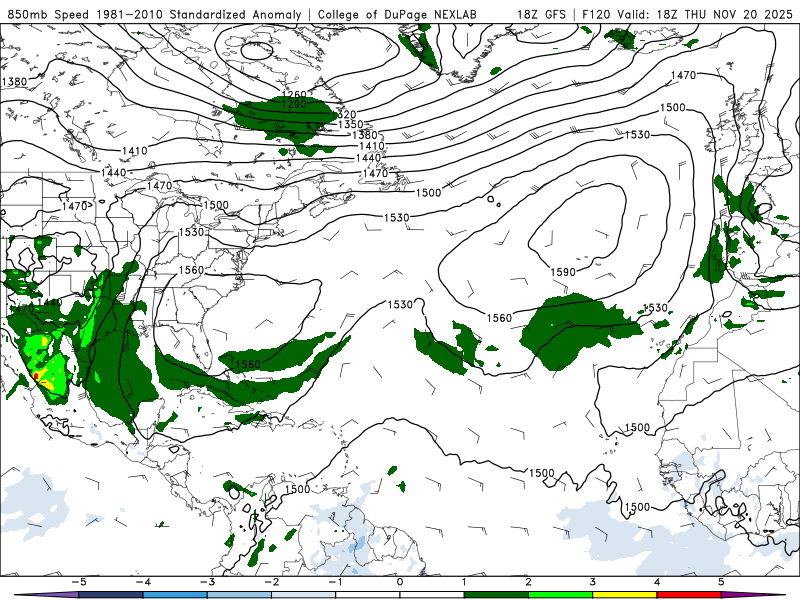
Task: Select the pale blue -2 to -1 colorbar segment
Action: tap(304, 595)
